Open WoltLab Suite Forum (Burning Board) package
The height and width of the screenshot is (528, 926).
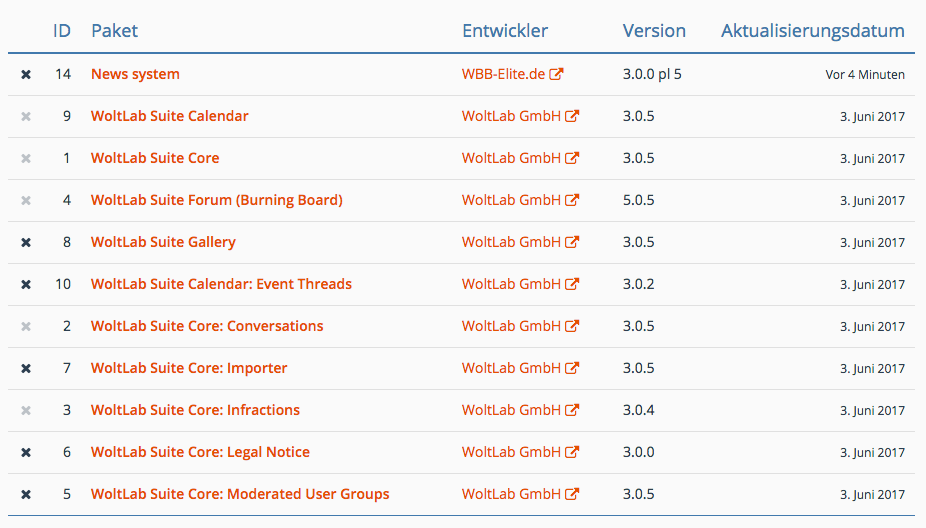tap(217, 200)
